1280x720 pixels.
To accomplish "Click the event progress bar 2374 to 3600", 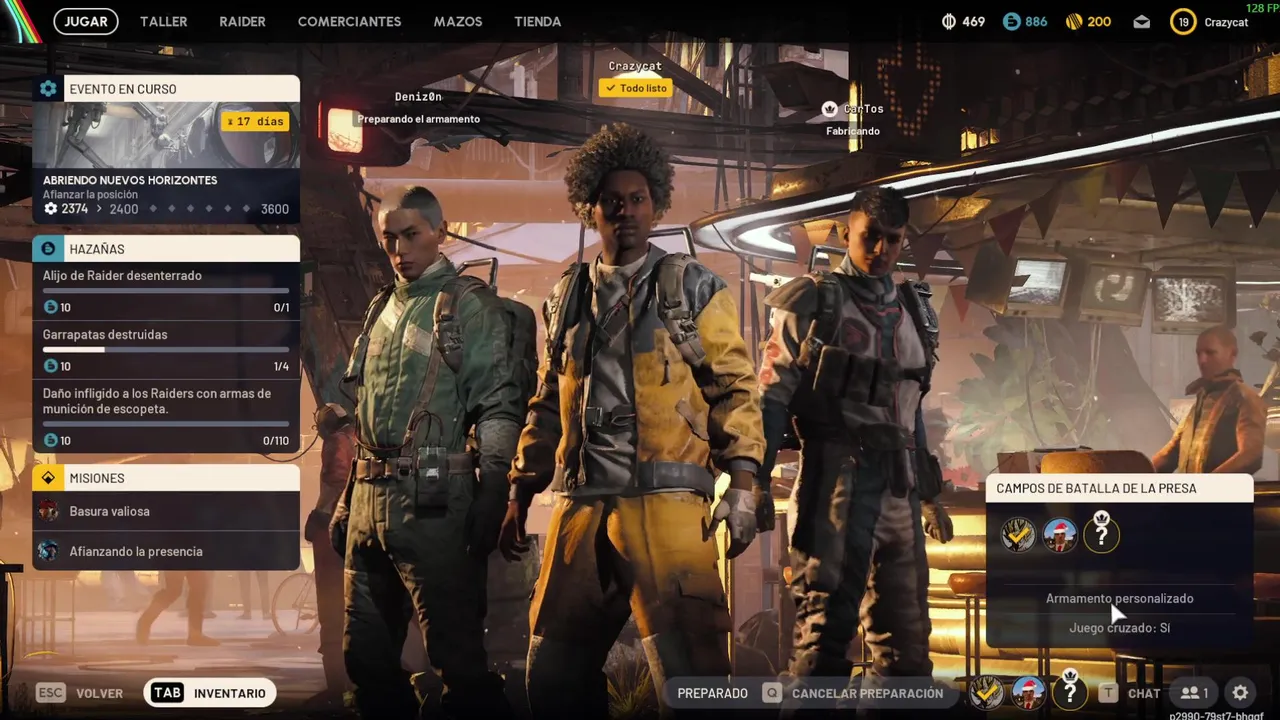I will [x=166, y=209].
